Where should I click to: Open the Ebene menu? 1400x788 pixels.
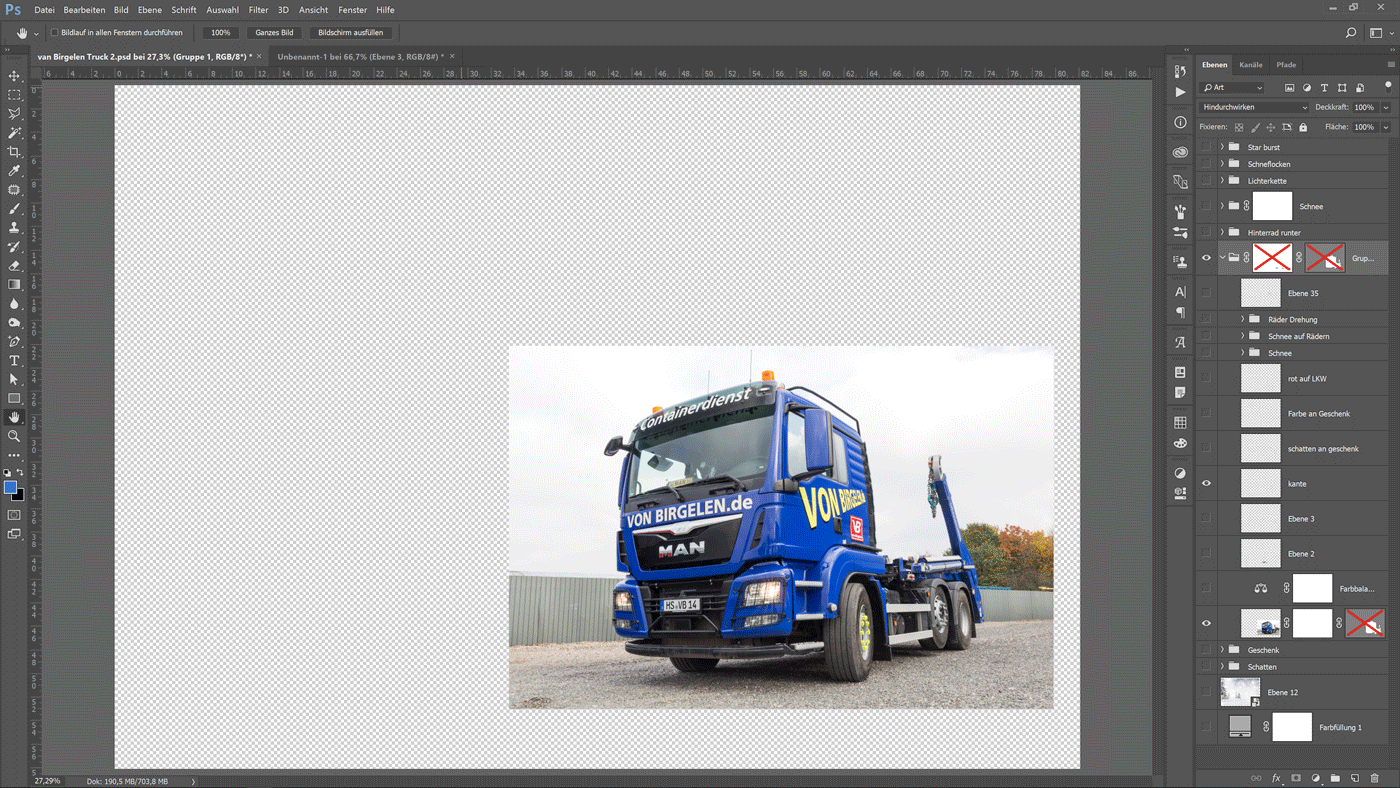150,10
